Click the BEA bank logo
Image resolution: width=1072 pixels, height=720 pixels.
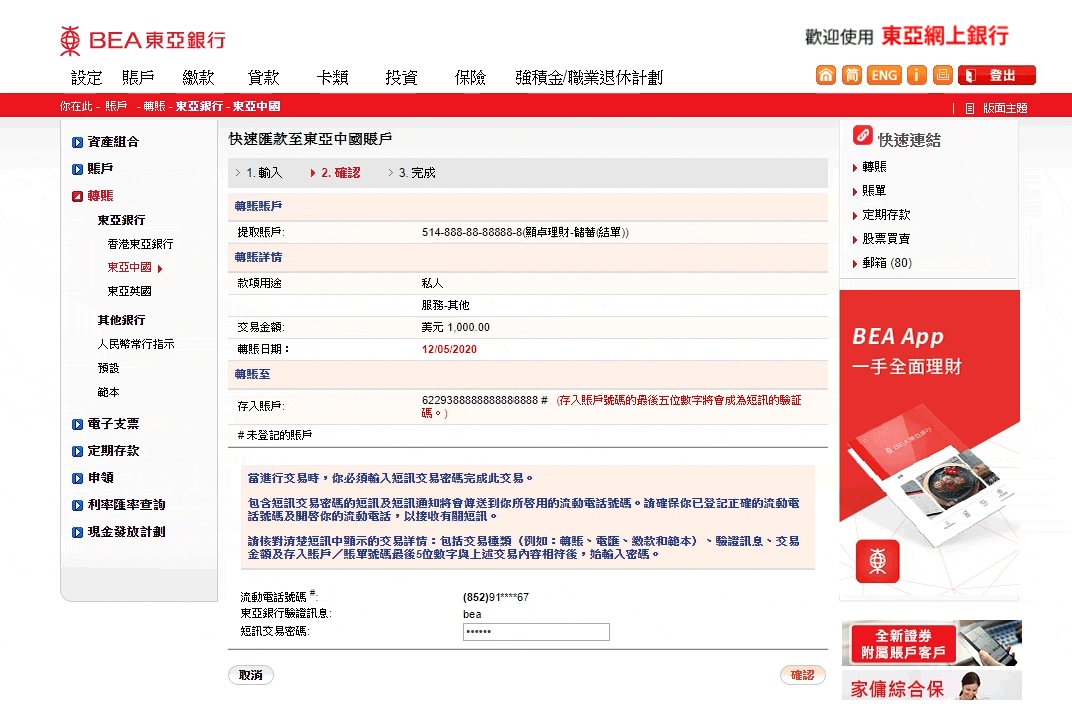coord(142,40)
